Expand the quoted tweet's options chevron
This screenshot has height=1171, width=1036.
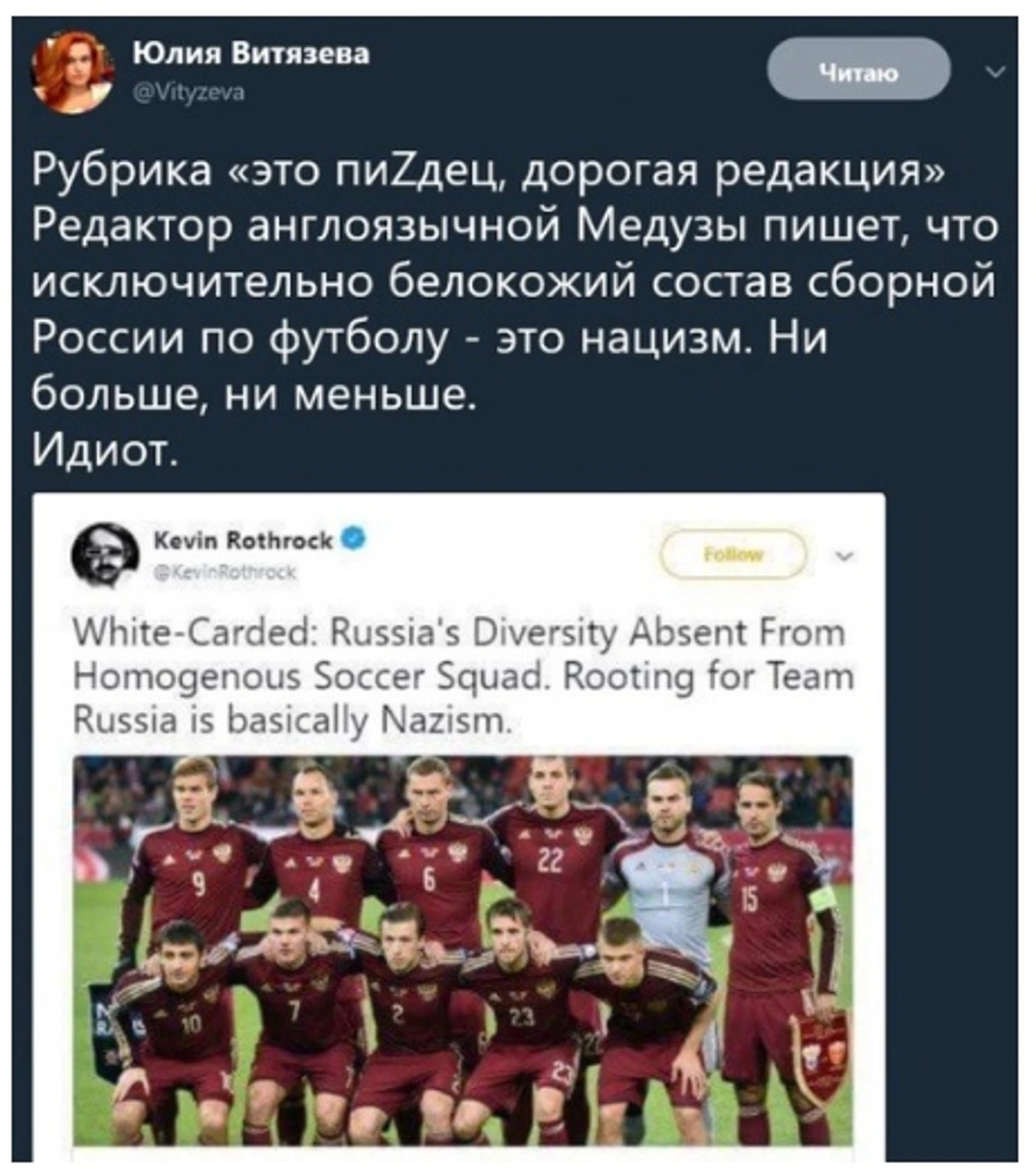pyautogui.click(x=844, y=556)
